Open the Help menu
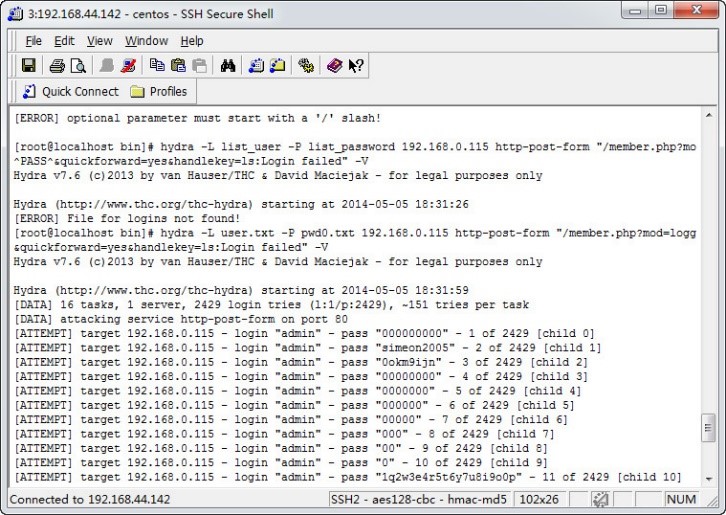 coord(192,41)
